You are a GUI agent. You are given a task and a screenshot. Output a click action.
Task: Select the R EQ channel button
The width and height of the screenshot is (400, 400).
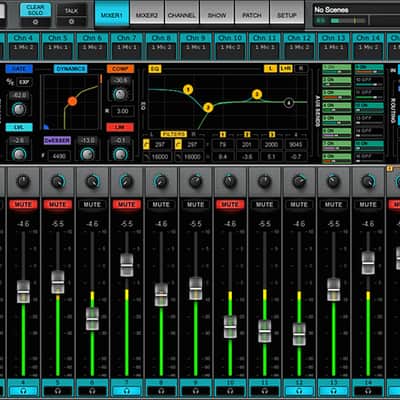click(301, 69)
